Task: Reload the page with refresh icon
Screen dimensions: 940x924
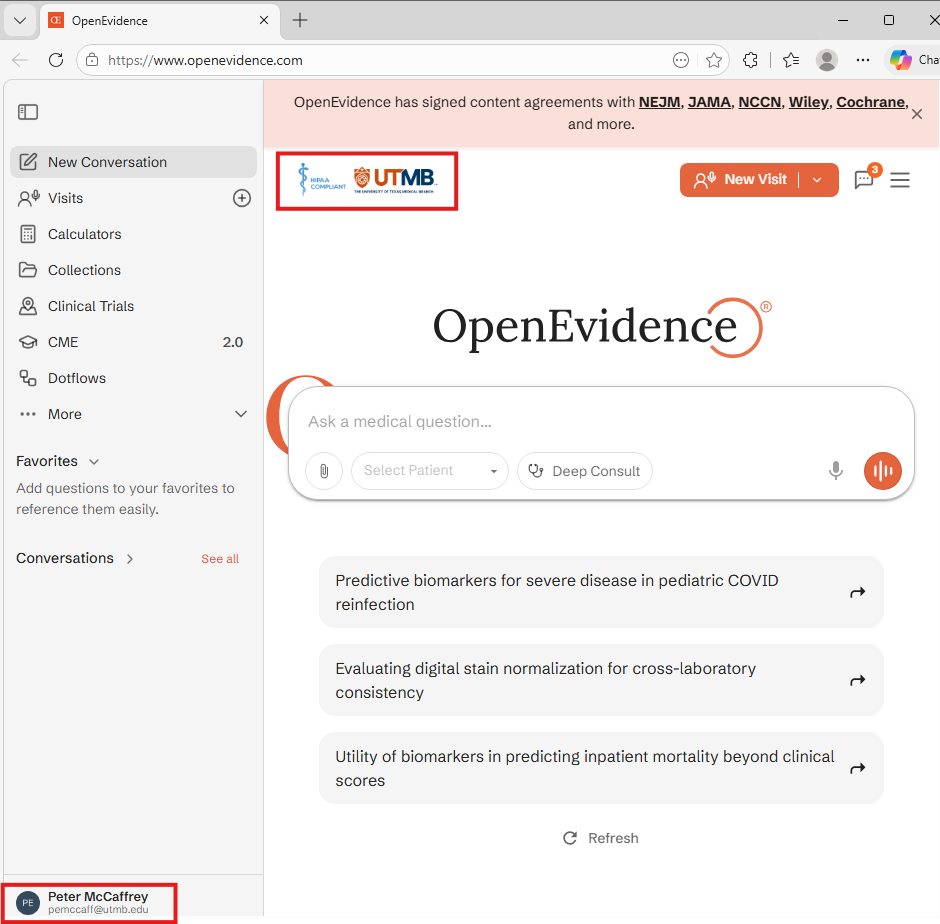Action: [56, 60]
